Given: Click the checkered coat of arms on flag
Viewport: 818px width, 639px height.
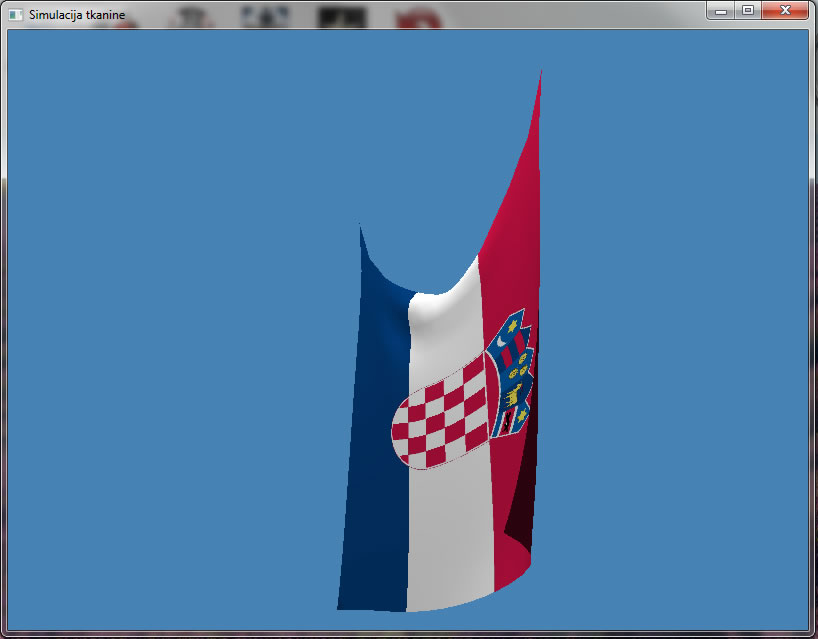Looking at the screenshot, I should coord(440,412).
